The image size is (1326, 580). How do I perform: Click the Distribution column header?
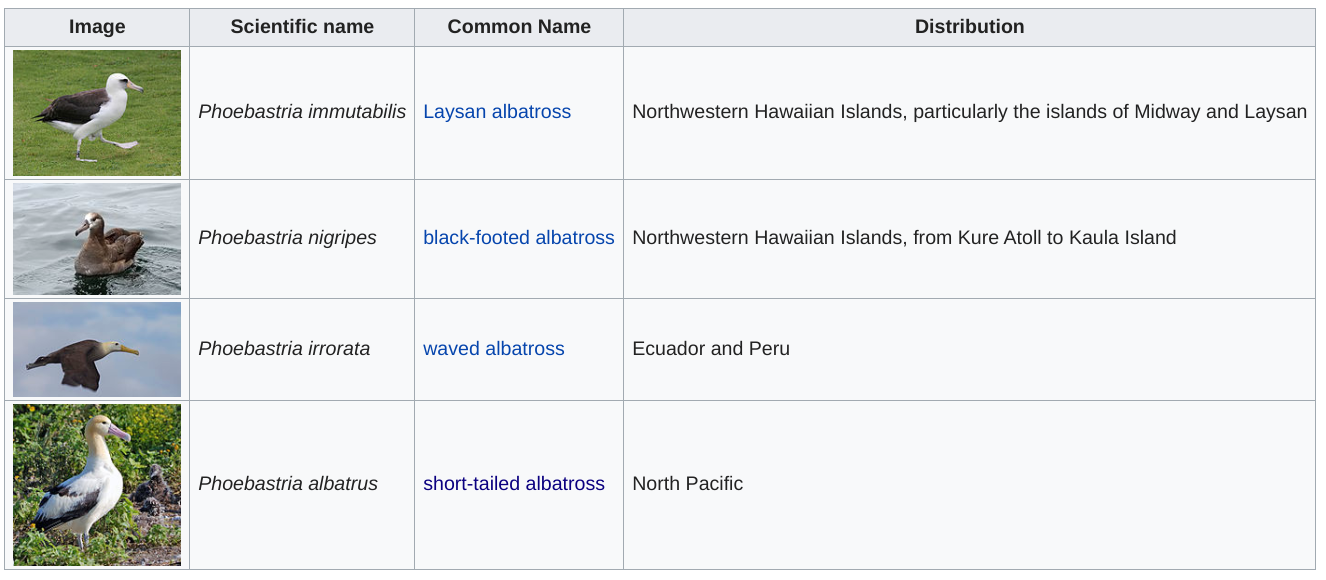tap(969, 27)
